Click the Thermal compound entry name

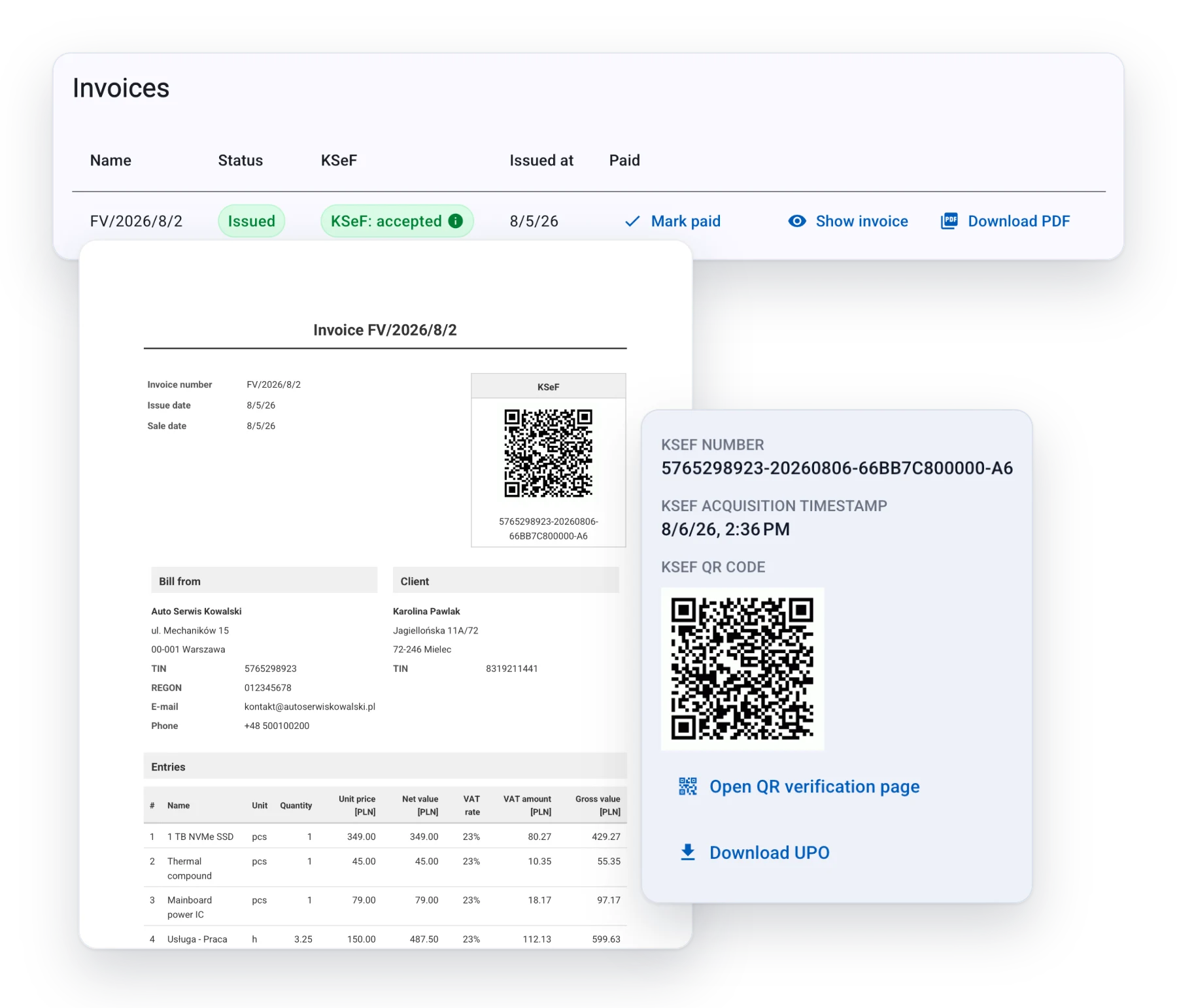(x=190, y=868)
